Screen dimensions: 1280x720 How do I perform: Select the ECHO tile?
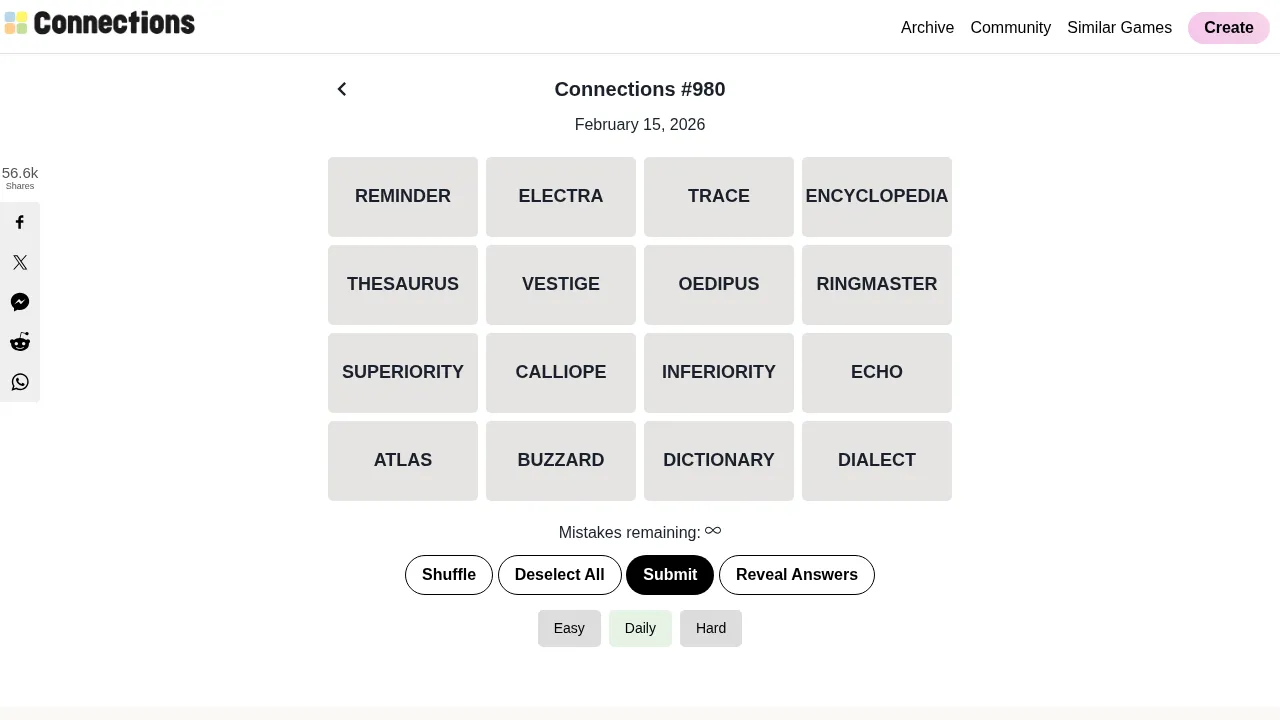pyautogui.click(x=877, y=372)
